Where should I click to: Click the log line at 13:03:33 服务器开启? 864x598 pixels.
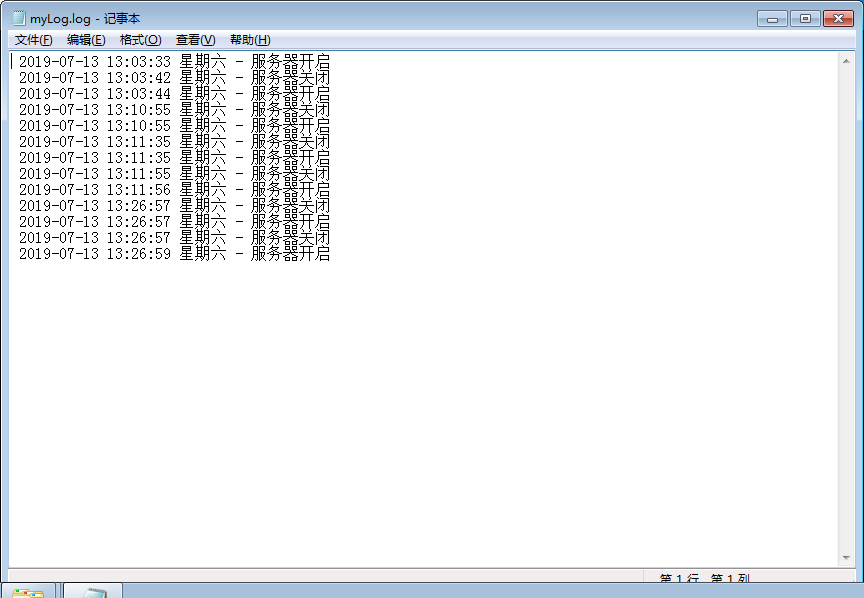tap(174, 61)
